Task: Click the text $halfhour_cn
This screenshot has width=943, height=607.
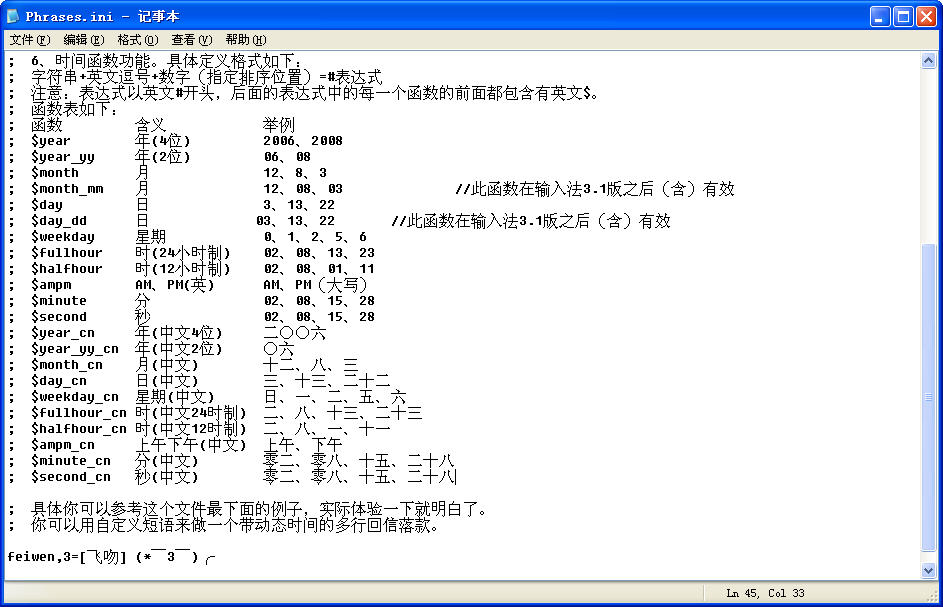Action: 79,429
